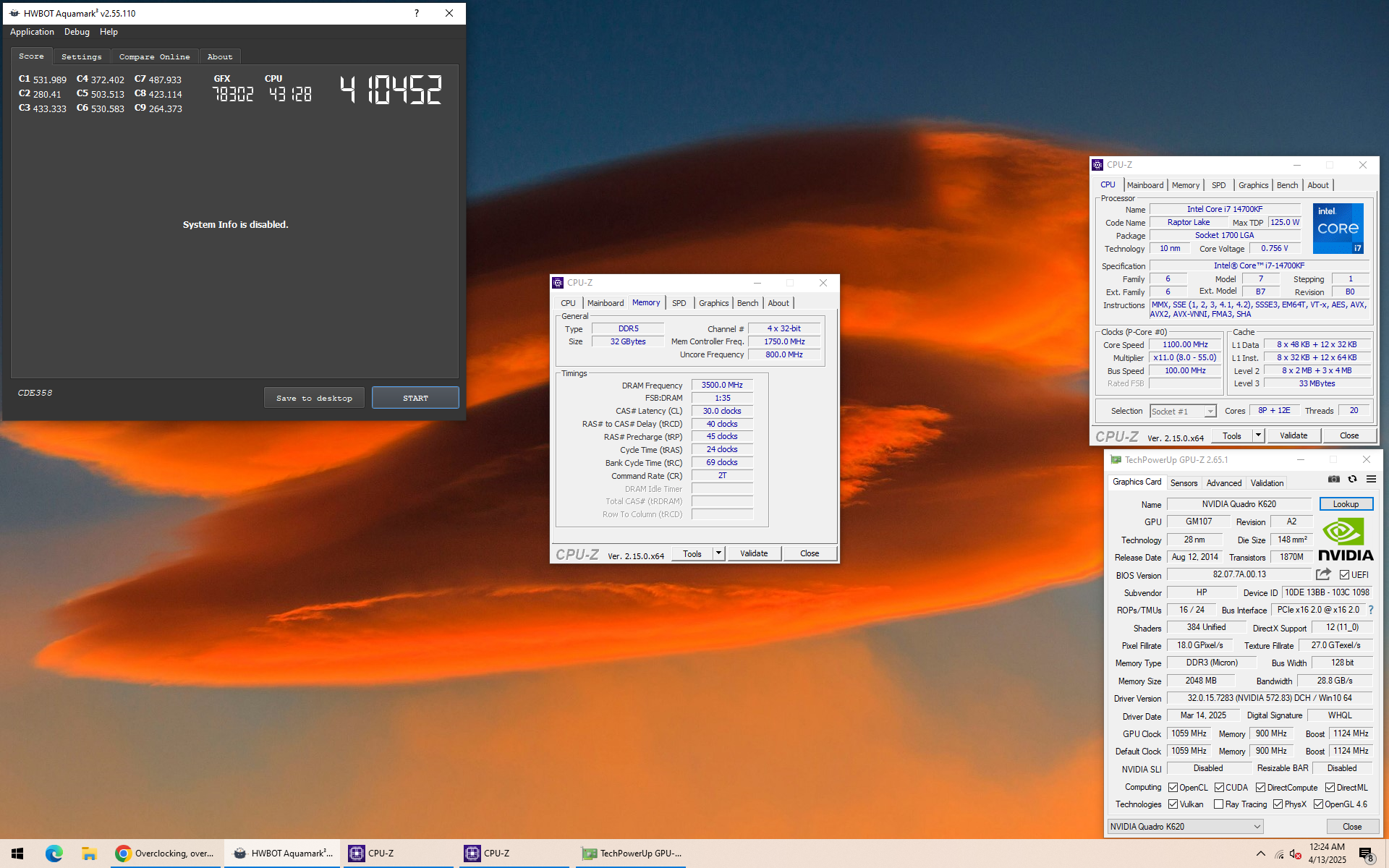Open the Sensors tab in GPU-Z
1389x868 pixels.
pyautogui.click(x=1184, y=483)
